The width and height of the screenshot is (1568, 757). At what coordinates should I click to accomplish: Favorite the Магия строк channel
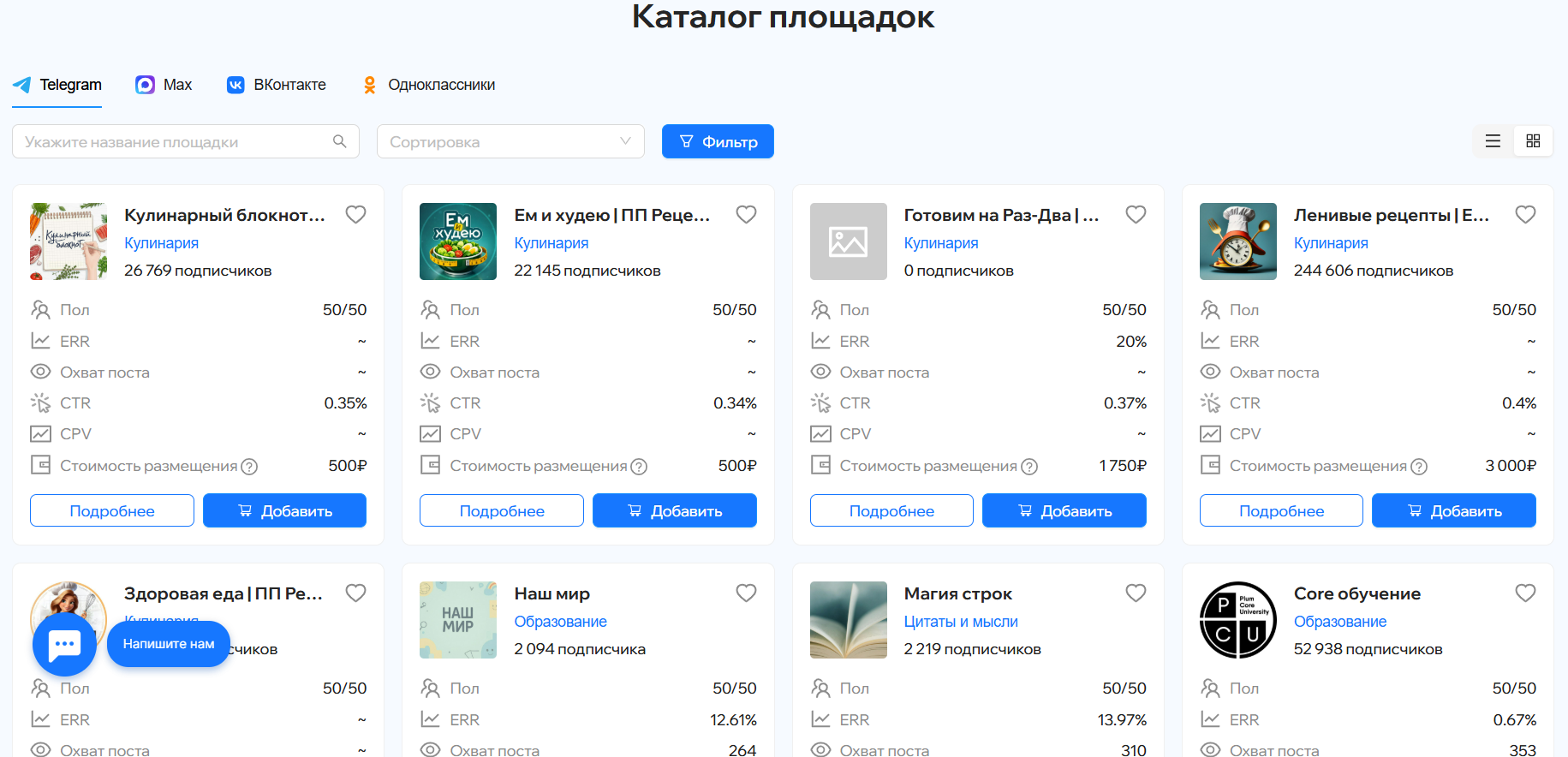(1136, 593)
